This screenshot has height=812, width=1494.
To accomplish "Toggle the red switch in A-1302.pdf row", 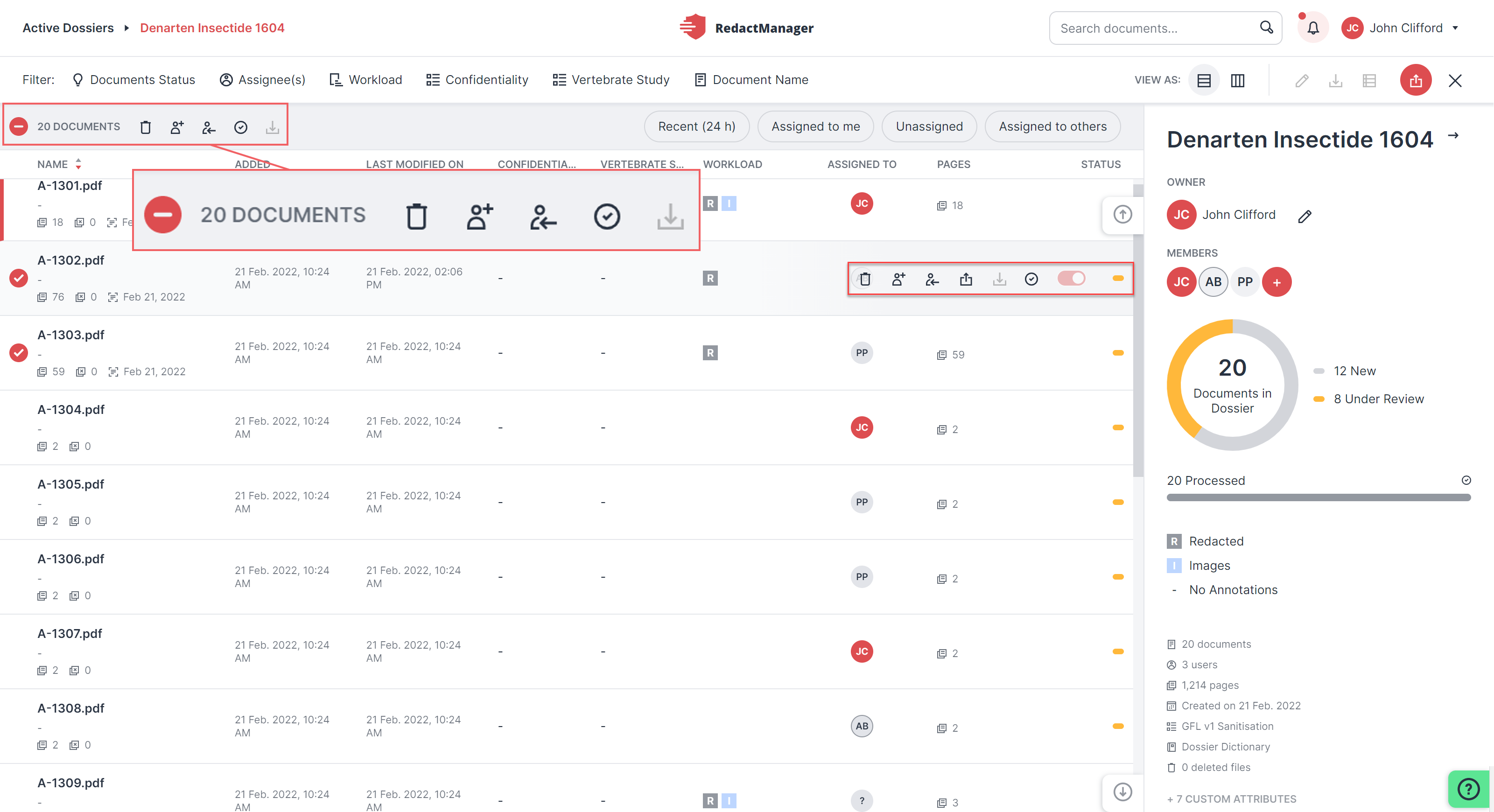I will (1071, 279).
